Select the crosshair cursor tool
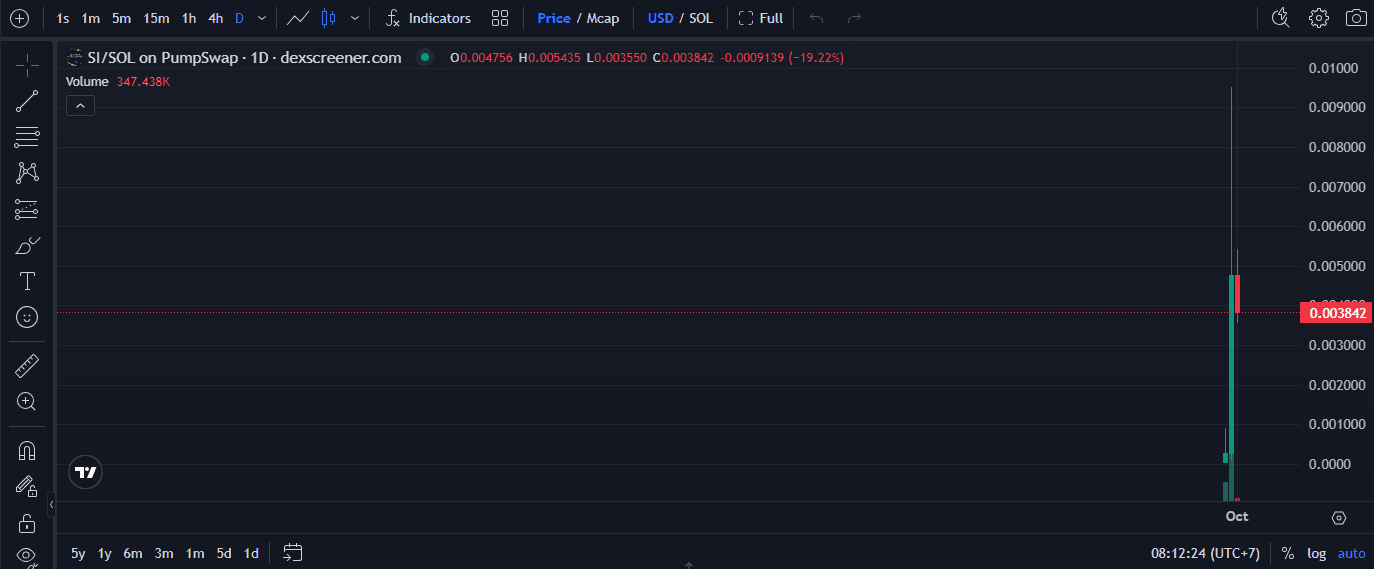The height and width of the screenshot is (569, 1374). (x=27, y=65)
